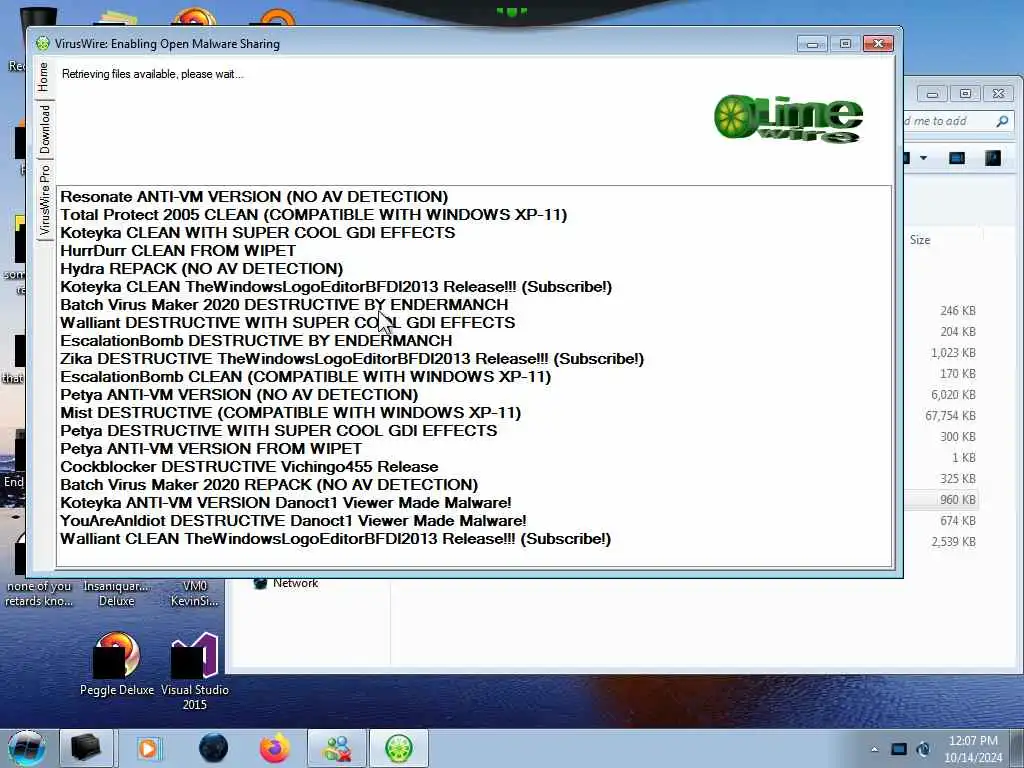Maximize the VirusWire window
Image resolution: width=1024 pixels, height=768 pixels.
tap(845, 44)
